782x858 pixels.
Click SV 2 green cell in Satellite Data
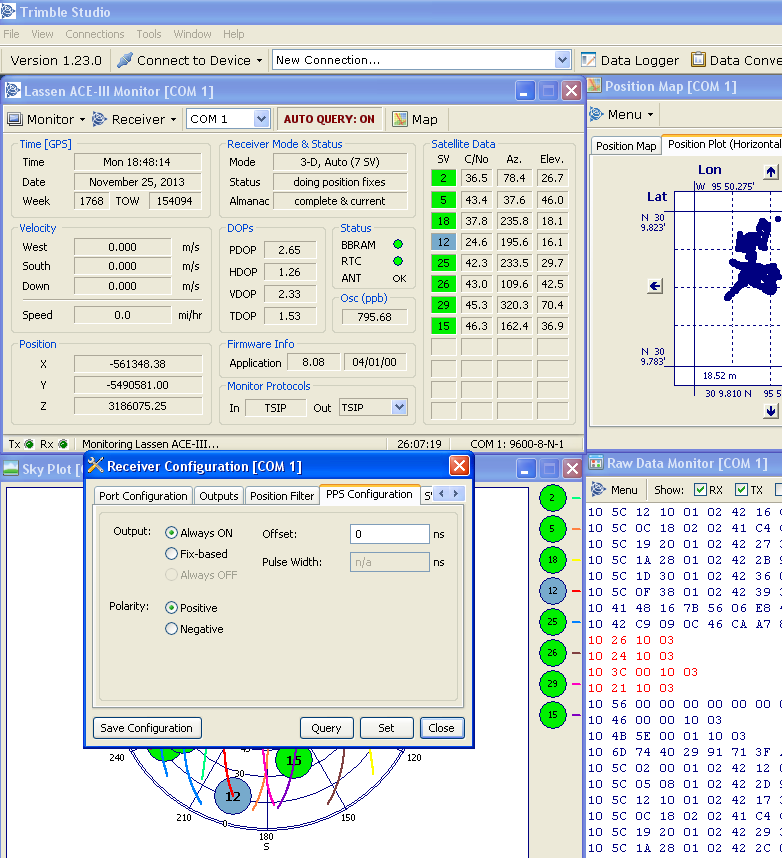[x=443, y=178]
